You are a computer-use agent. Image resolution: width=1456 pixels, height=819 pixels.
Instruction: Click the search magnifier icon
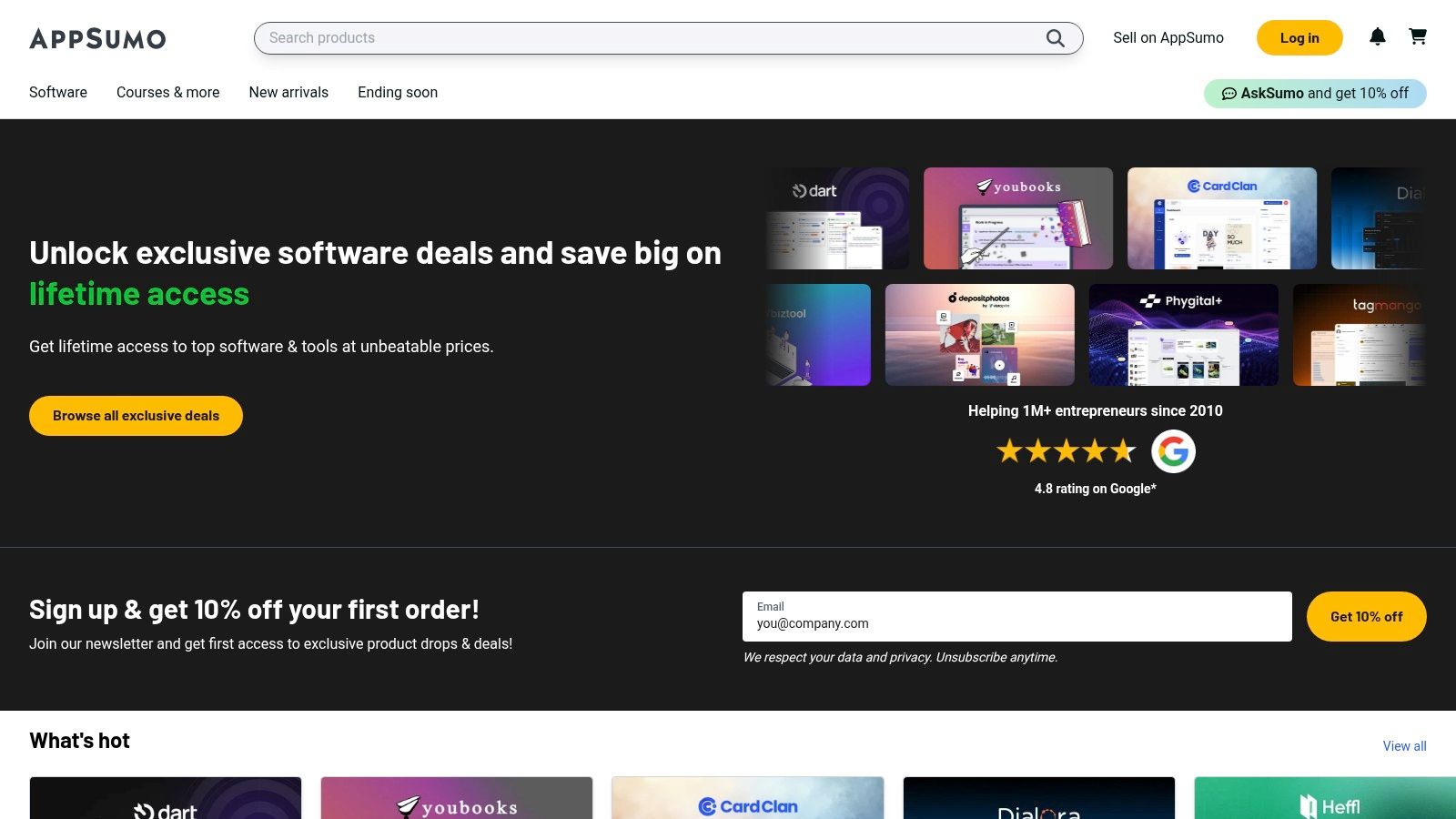coord(1055,38)
